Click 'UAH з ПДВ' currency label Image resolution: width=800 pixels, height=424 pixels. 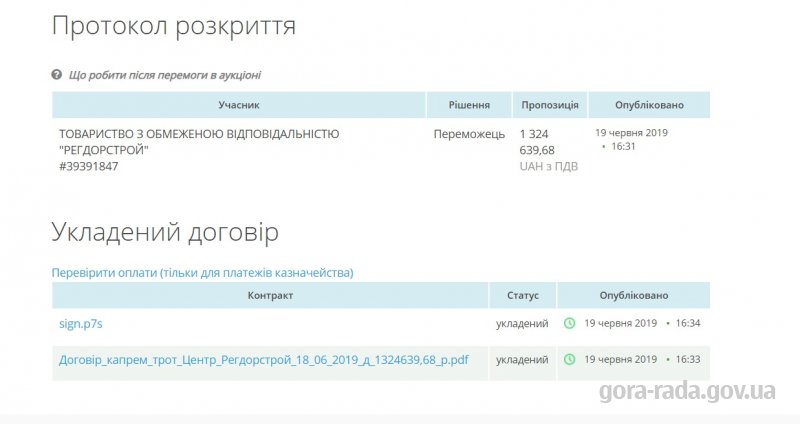pyautogui.click(x=548, y=166)
